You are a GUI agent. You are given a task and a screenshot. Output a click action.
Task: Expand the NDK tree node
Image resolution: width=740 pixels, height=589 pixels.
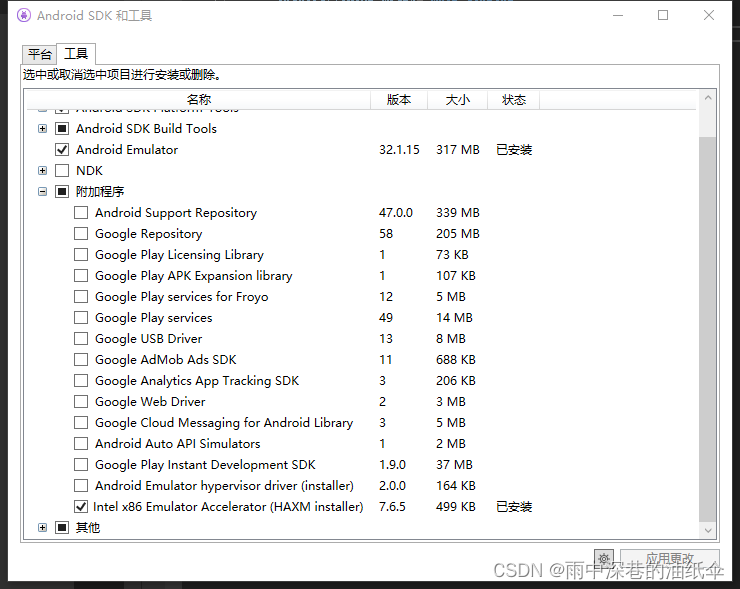[x=42, y=170]
